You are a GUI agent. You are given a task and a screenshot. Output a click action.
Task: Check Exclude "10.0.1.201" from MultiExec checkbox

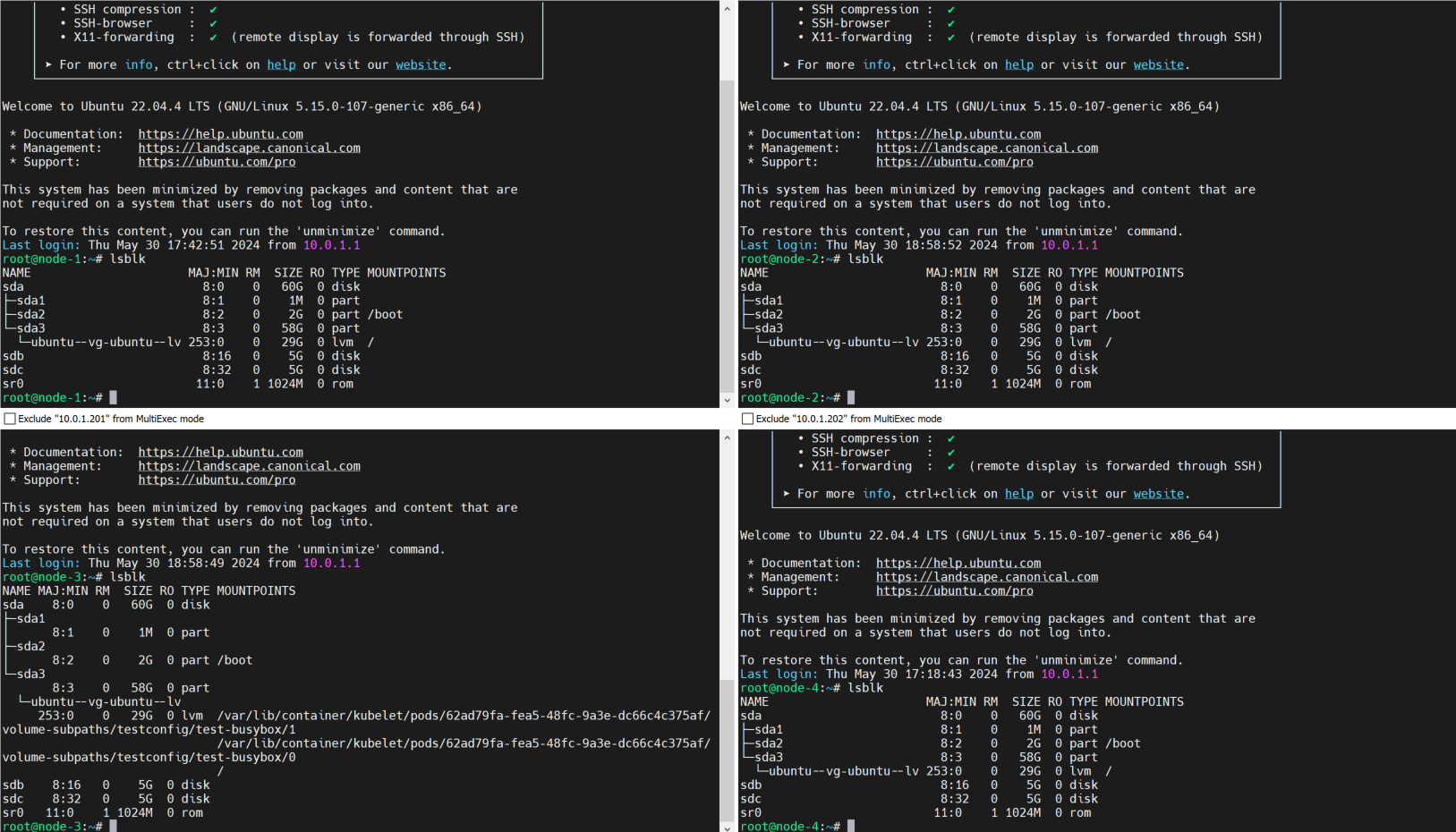point(10,419)
